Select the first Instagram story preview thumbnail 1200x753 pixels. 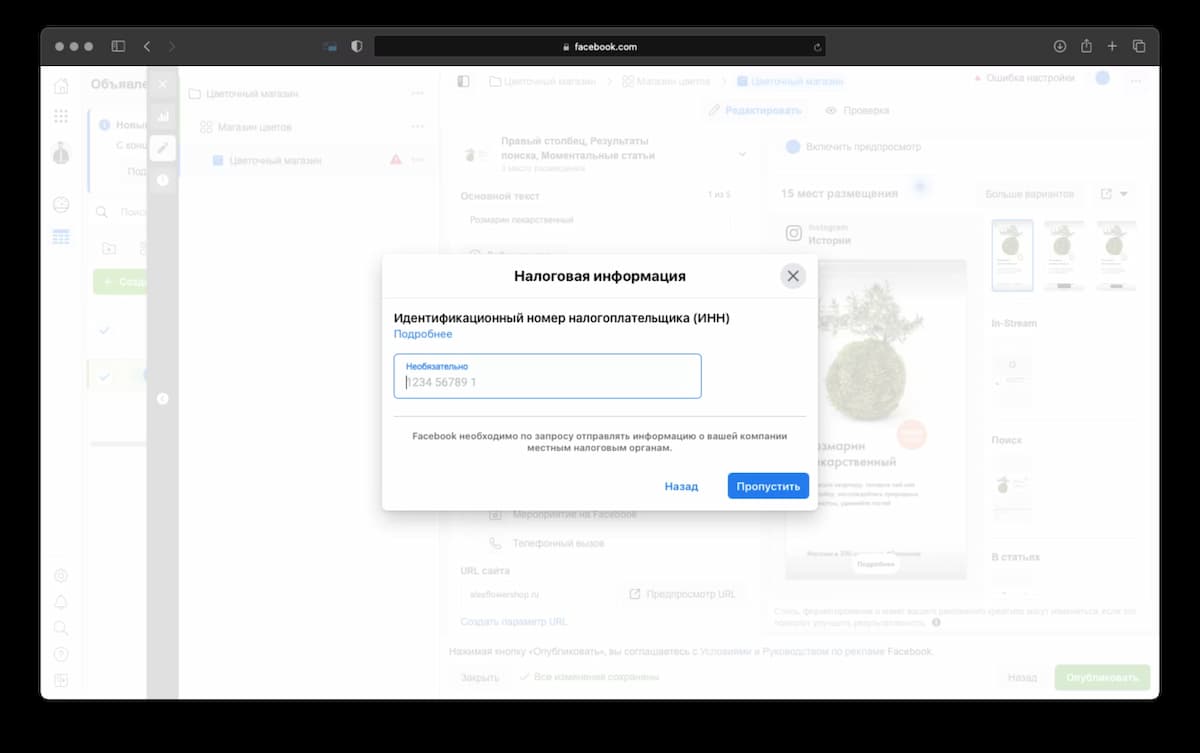1012,255
